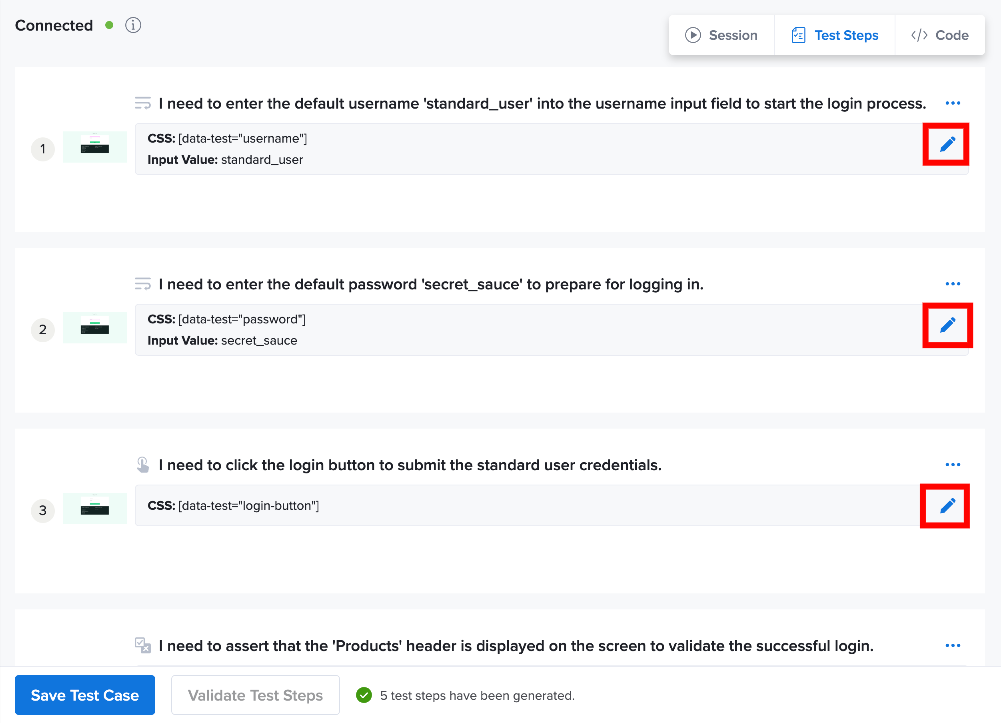Edit the login-button step with pencil icon
Image resolution: width=1001 pixels, height=723 pixels.
click(x=947, y=505)
